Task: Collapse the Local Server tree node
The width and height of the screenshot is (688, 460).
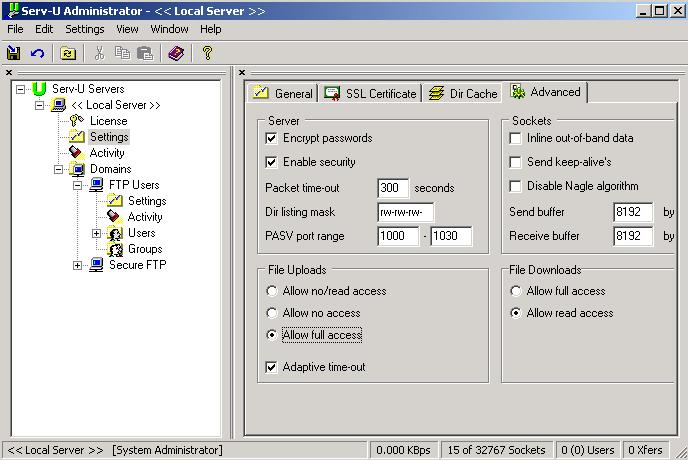Action: coord(39,105)
